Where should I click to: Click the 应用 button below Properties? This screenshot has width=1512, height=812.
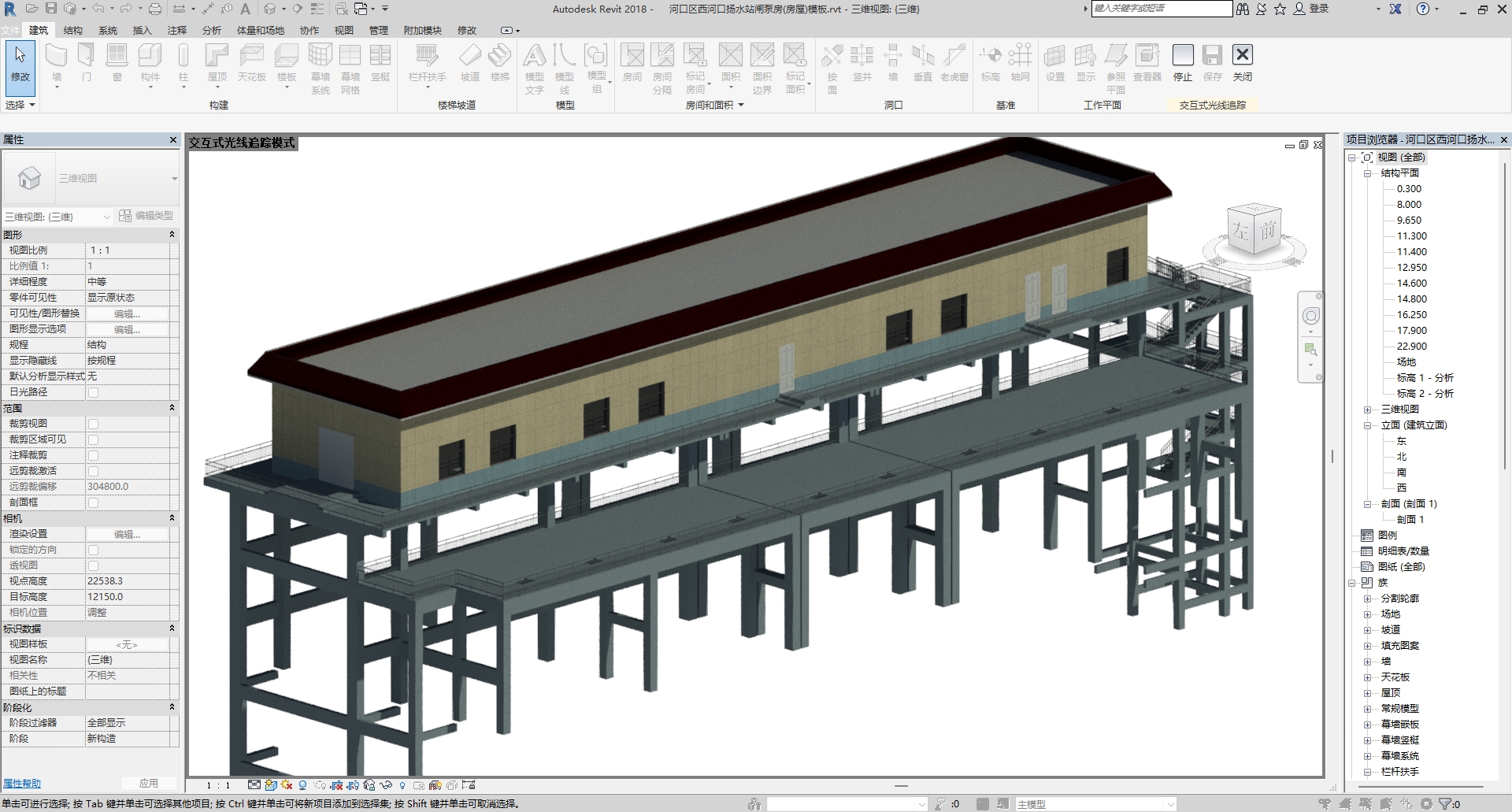[149, 783]
